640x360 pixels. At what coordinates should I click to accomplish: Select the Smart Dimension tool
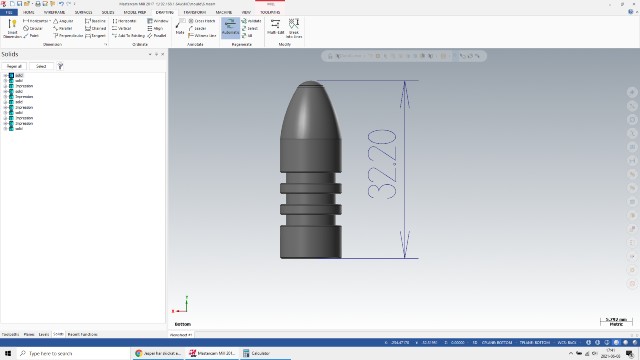coord(12,29)
